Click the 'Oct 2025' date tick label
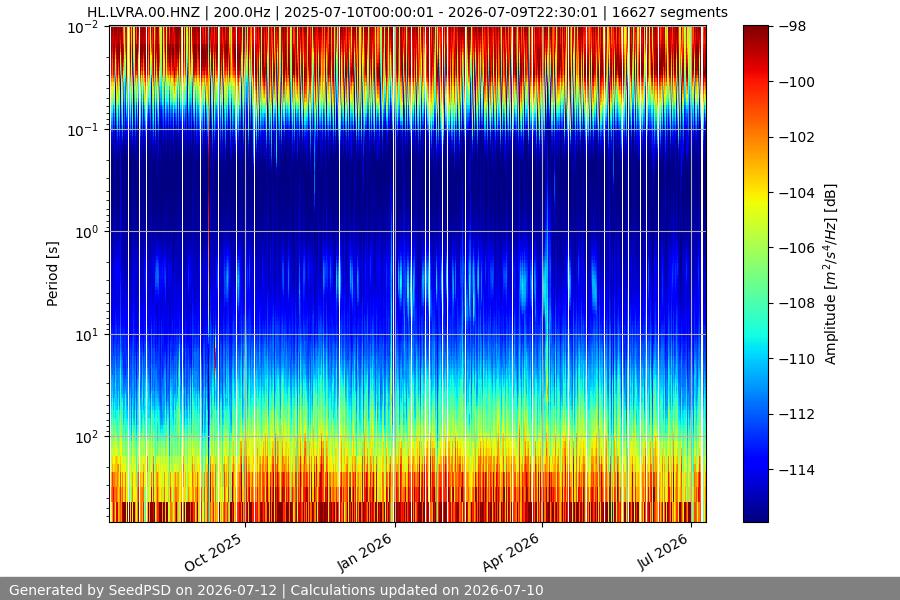The image size is (900, 600). [x=213, y=552]
